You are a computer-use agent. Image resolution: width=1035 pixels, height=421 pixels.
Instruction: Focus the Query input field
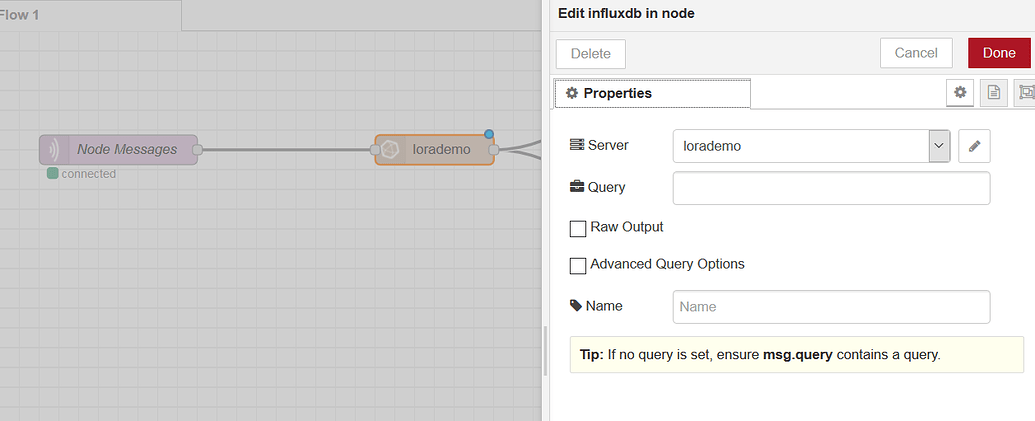(x=831, y=188)
